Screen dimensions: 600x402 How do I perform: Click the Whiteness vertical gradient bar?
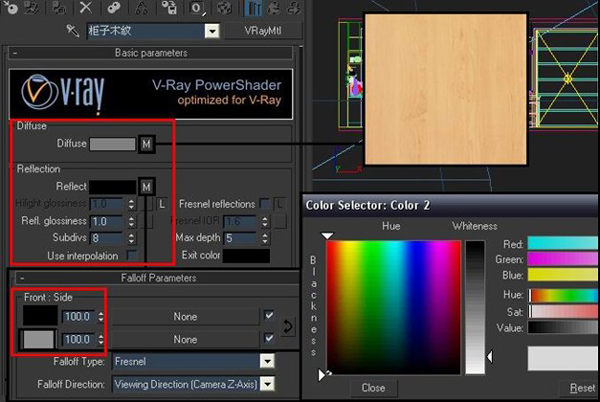pyautogui.click(x=475, y=307)
